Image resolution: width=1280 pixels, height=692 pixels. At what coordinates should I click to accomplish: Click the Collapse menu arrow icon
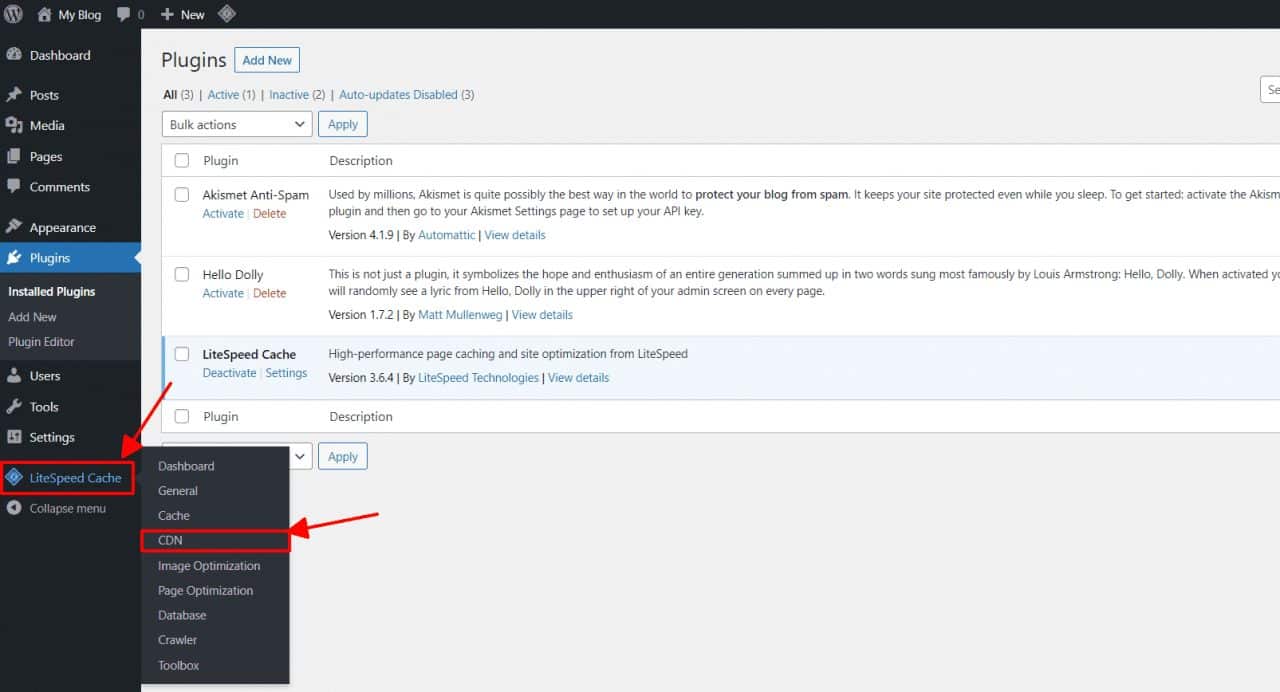[14, 508]
